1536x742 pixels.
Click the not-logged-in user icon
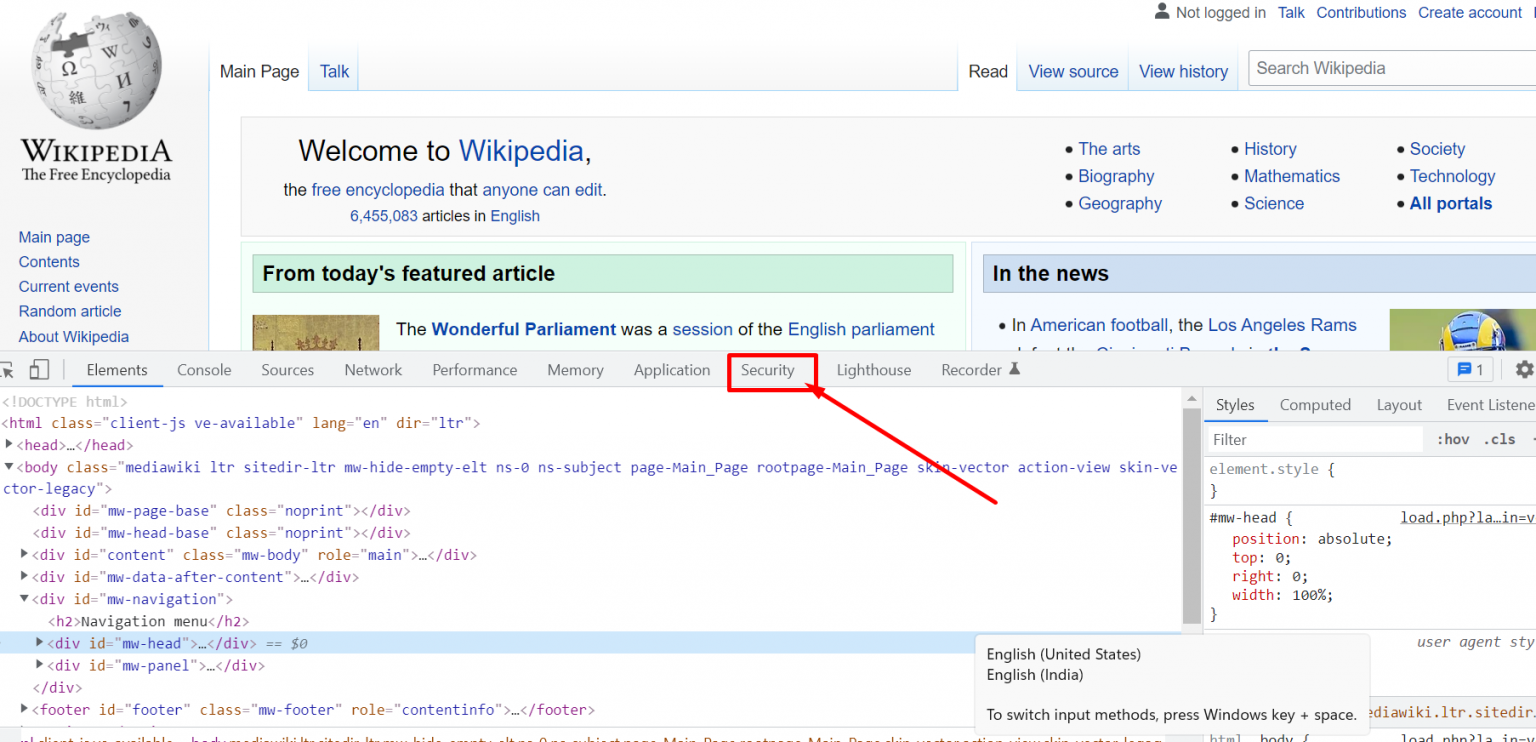click(x=1161, y=12)
